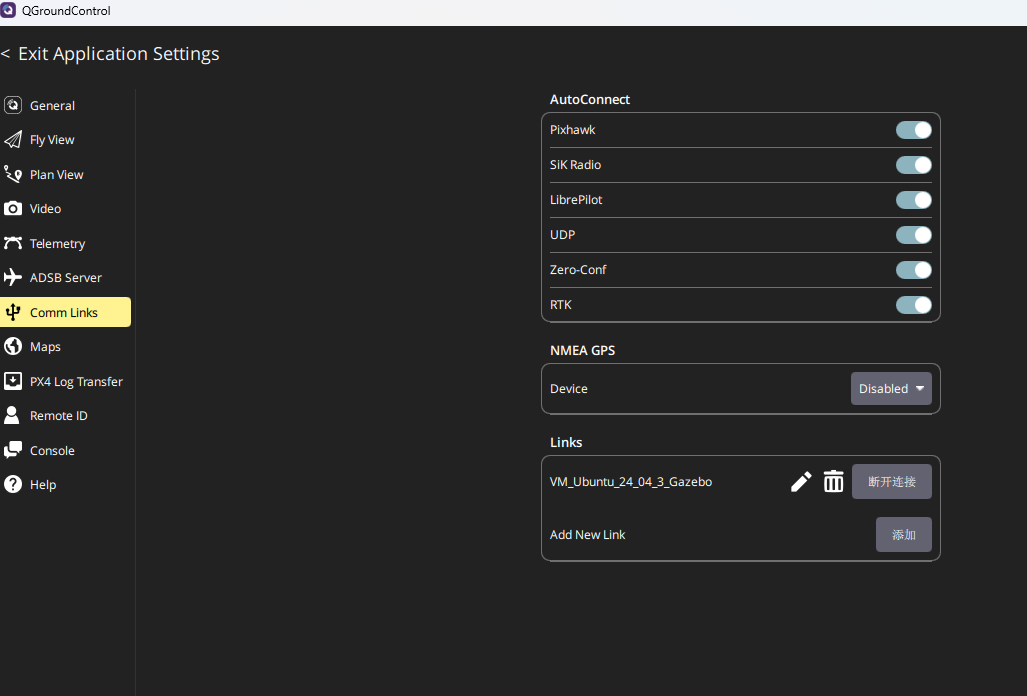The width and height of the screenshot is (1027, 696).
Task: Toggle Zero-Conf autoconnect switch
Action: click(914, 270)
